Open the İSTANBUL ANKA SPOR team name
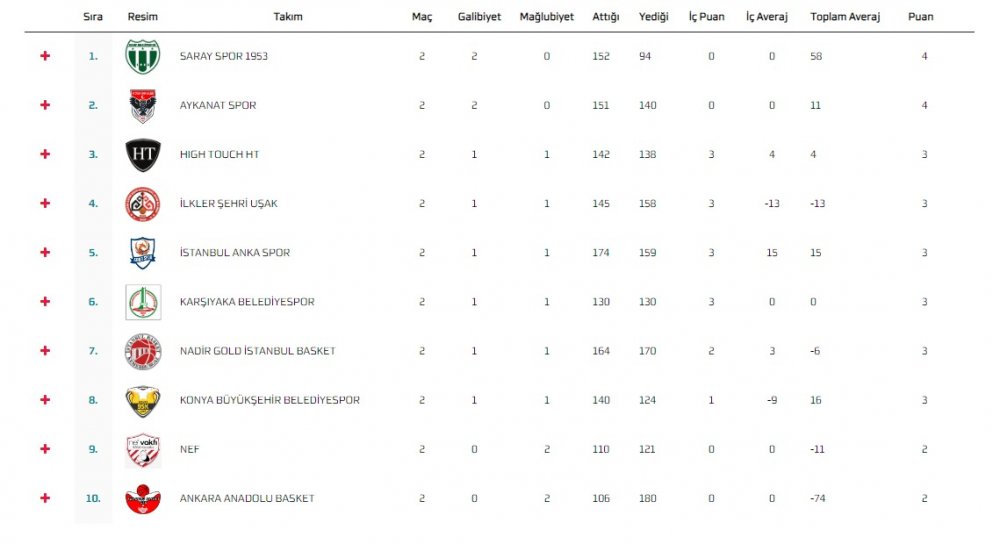This screenshot has height=544, width=1000. coord(235,253)
